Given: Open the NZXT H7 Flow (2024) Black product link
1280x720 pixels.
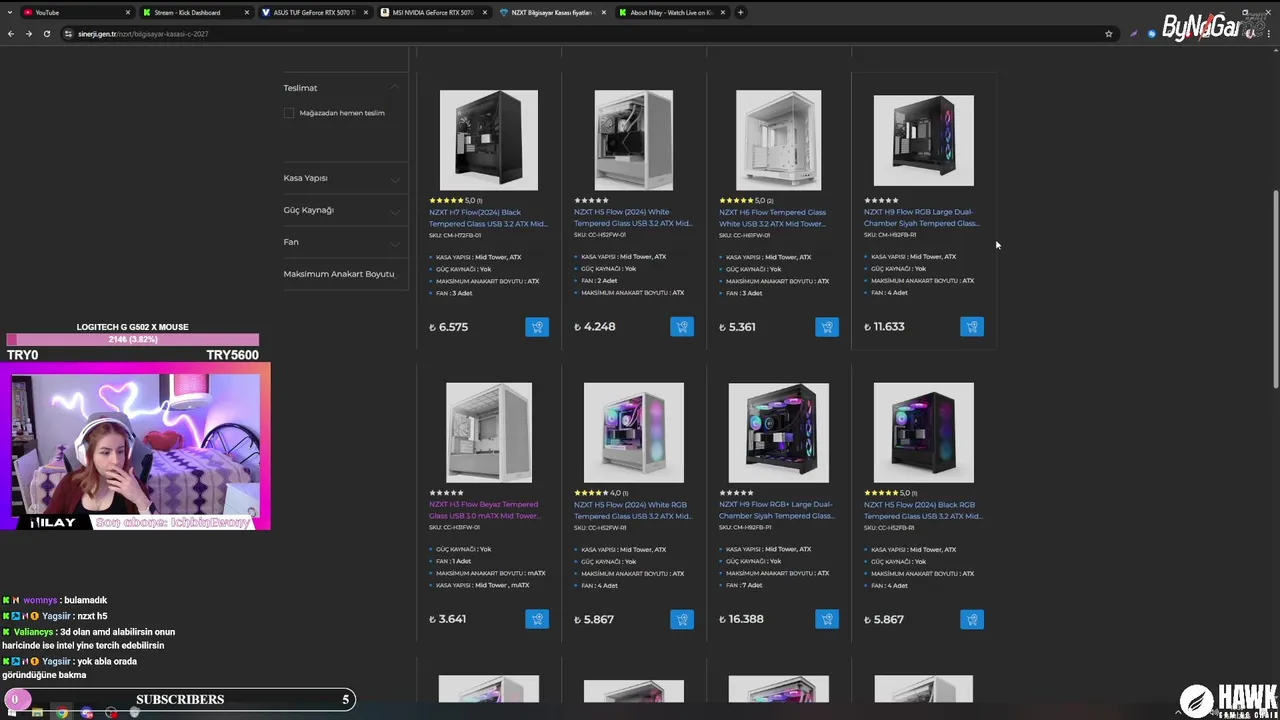Looking at the screenshot, I should point(488,218).
